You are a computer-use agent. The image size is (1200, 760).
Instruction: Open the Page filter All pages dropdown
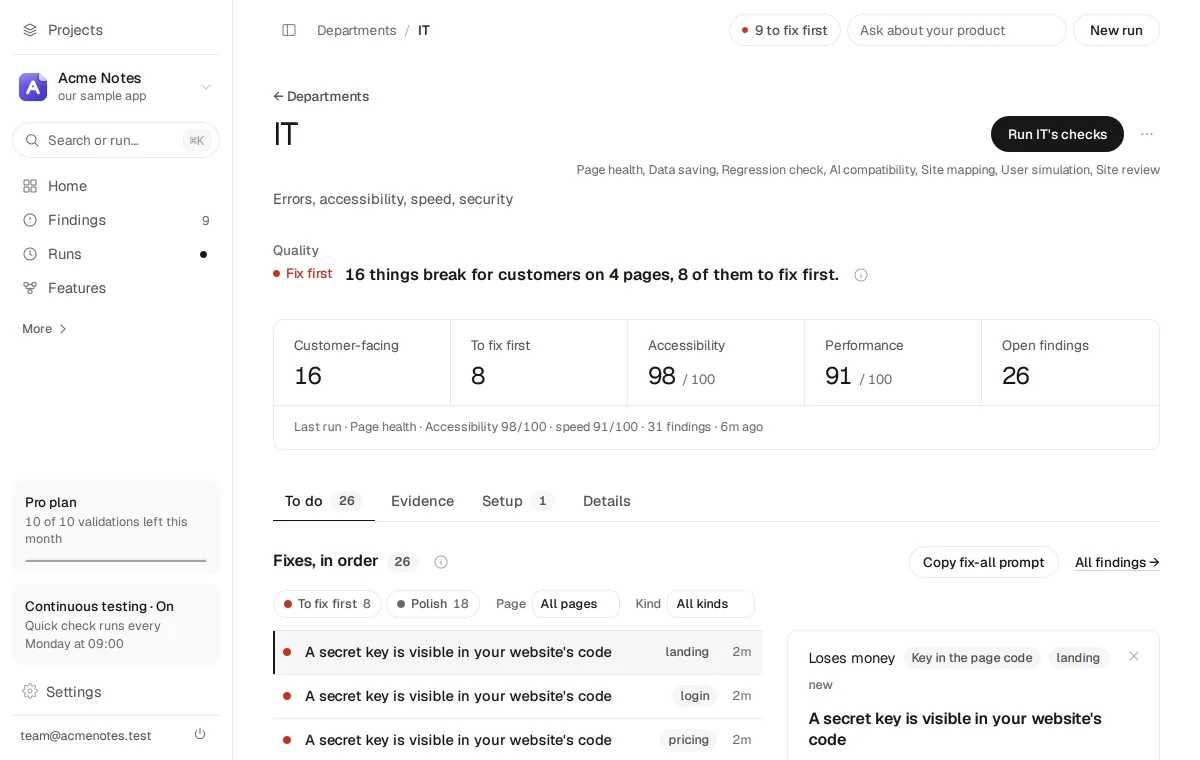pos(576,604)
